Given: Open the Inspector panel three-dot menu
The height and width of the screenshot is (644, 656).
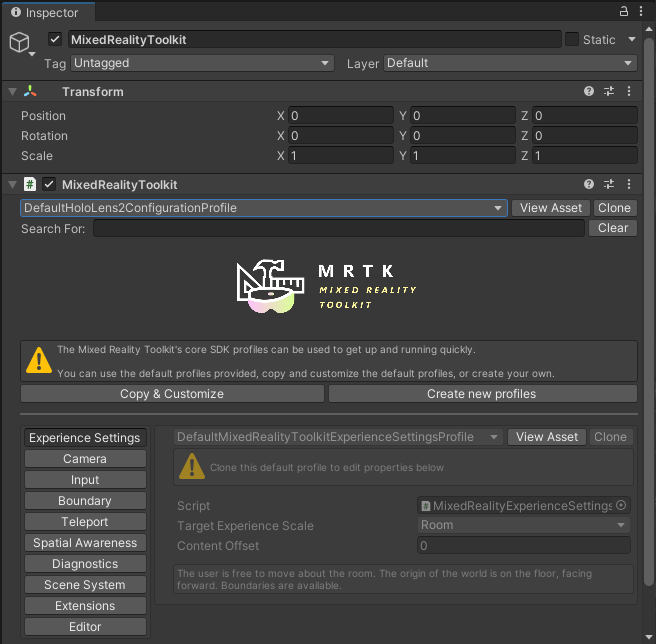Looking at the screenshot, I should 642,11.
